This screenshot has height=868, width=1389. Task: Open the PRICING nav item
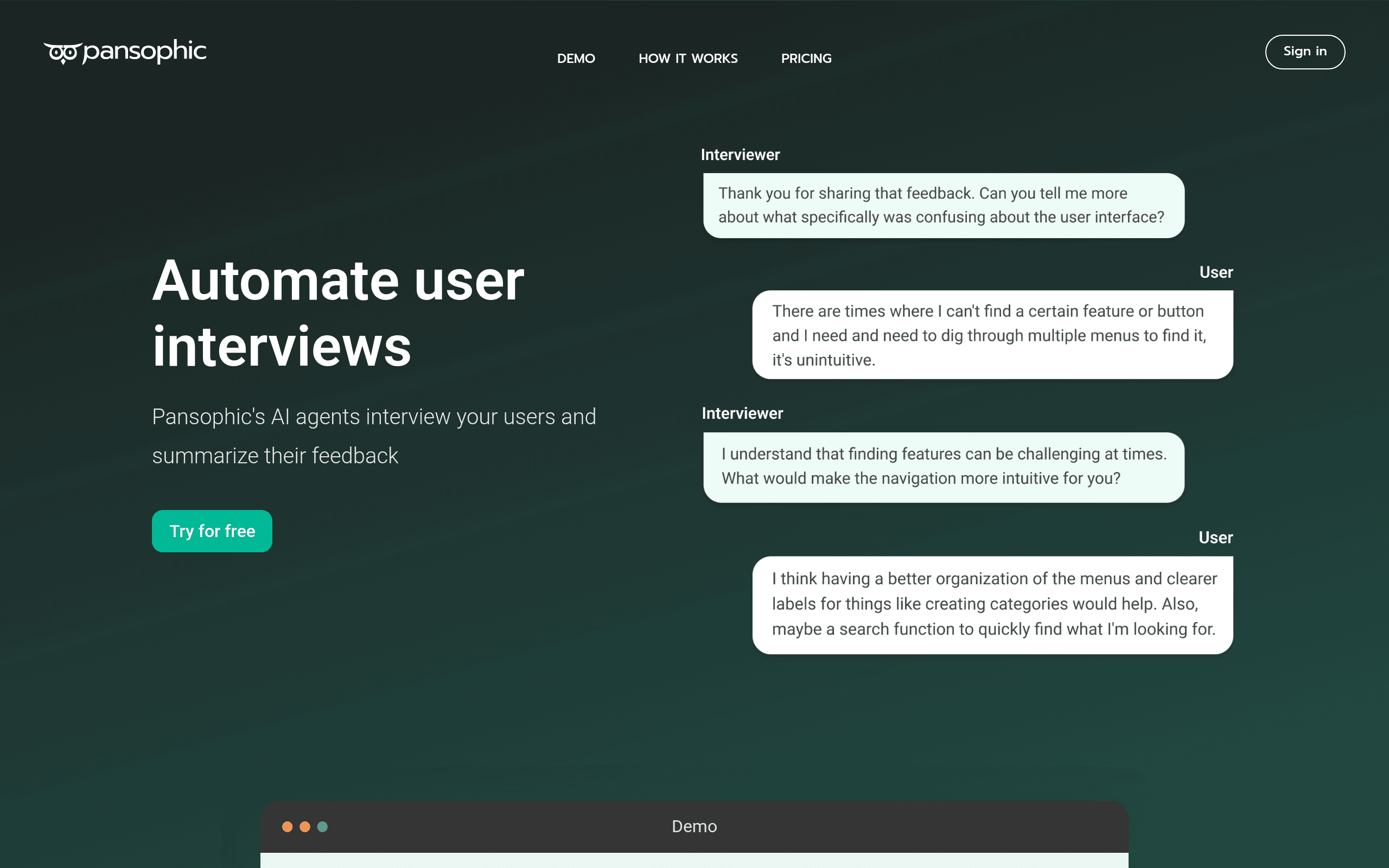[806, 59]
